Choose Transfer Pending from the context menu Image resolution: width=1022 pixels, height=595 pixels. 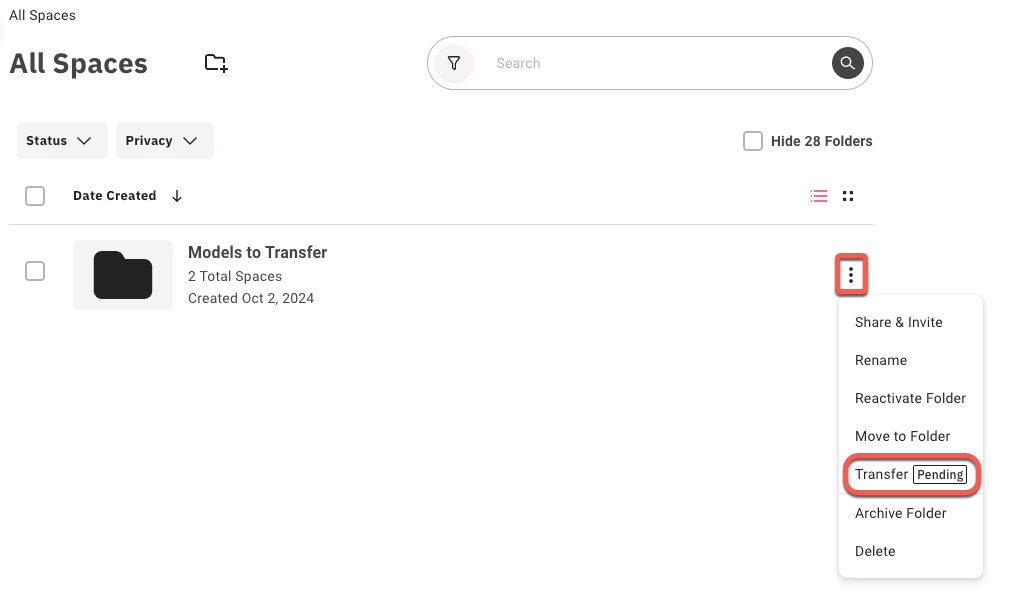(x=910, y=474)
